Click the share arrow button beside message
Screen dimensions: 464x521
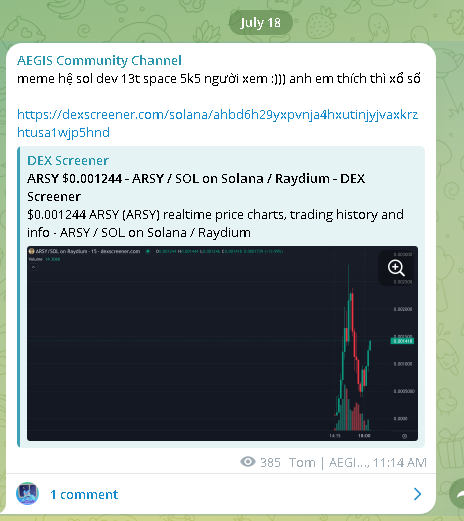(x=457, y=494)
